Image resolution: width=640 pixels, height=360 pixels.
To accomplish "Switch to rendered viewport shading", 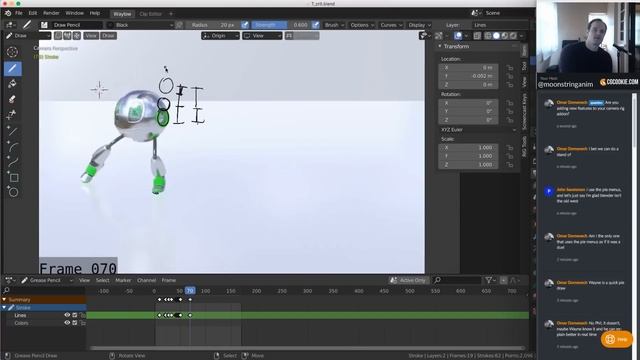I will [513, 36].
